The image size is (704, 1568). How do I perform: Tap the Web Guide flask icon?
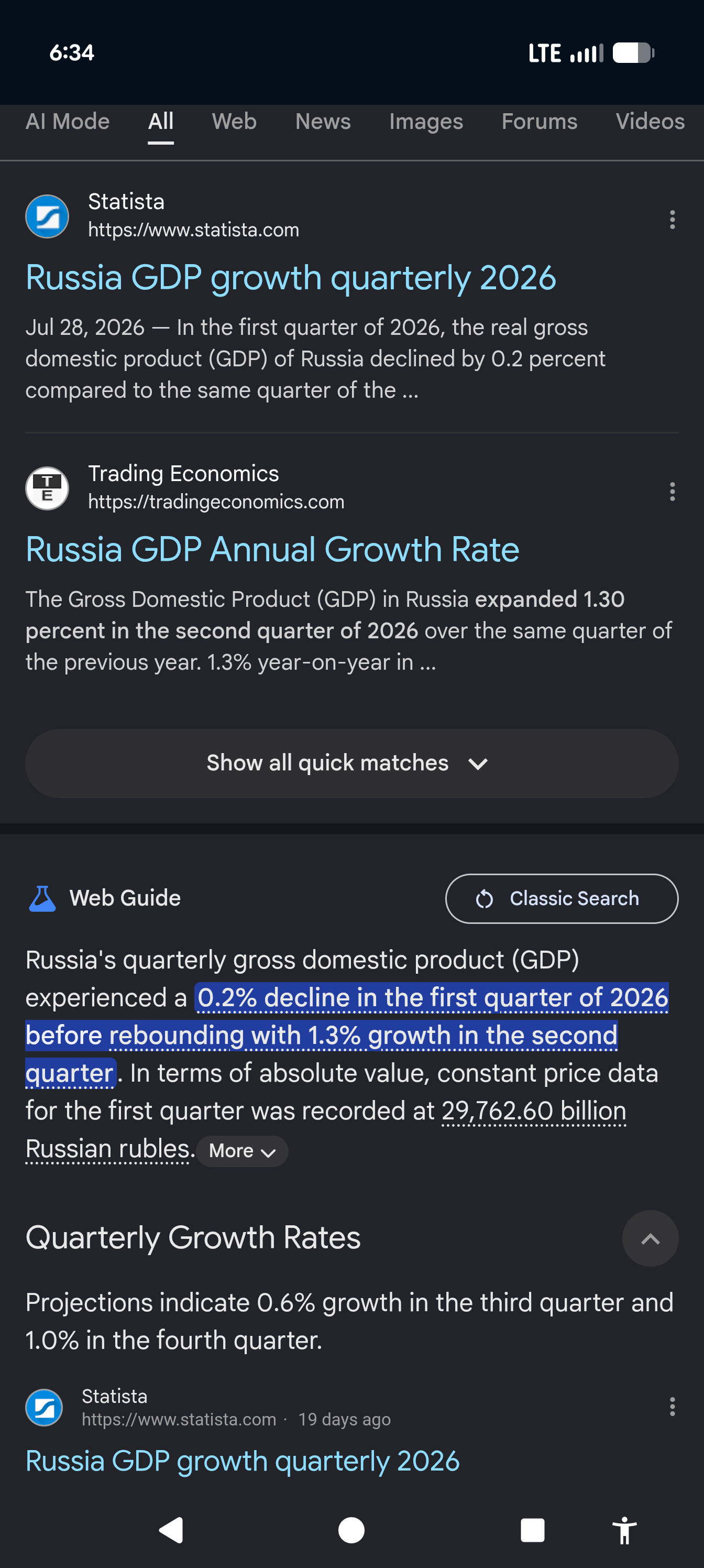click(42, 898)
